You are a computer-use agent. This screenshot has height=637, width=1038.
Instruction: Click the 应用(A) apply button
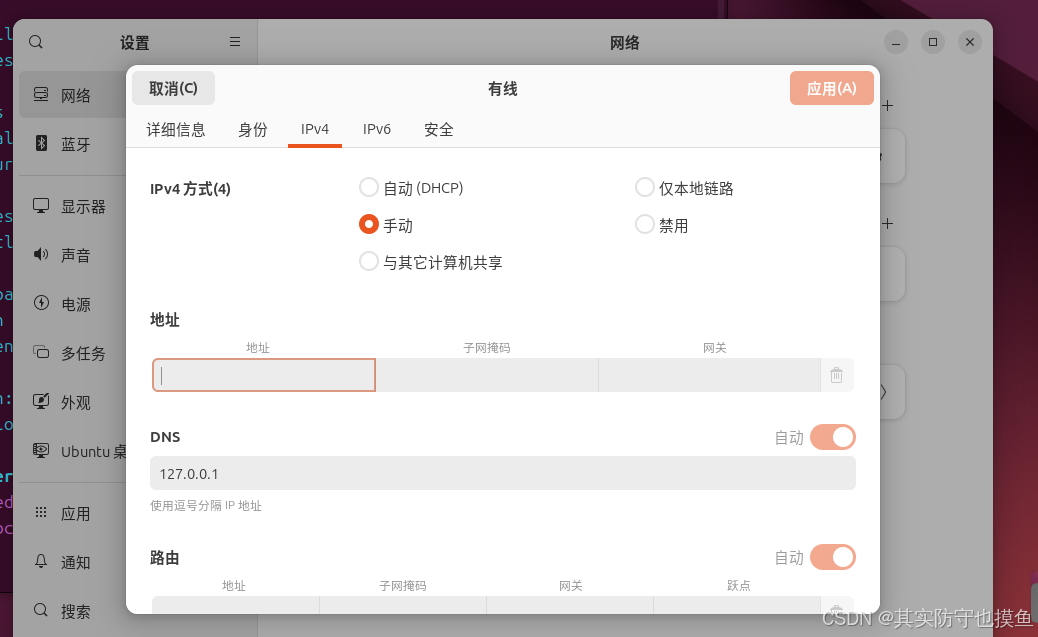pyautogui.click(x=831, y=88)
